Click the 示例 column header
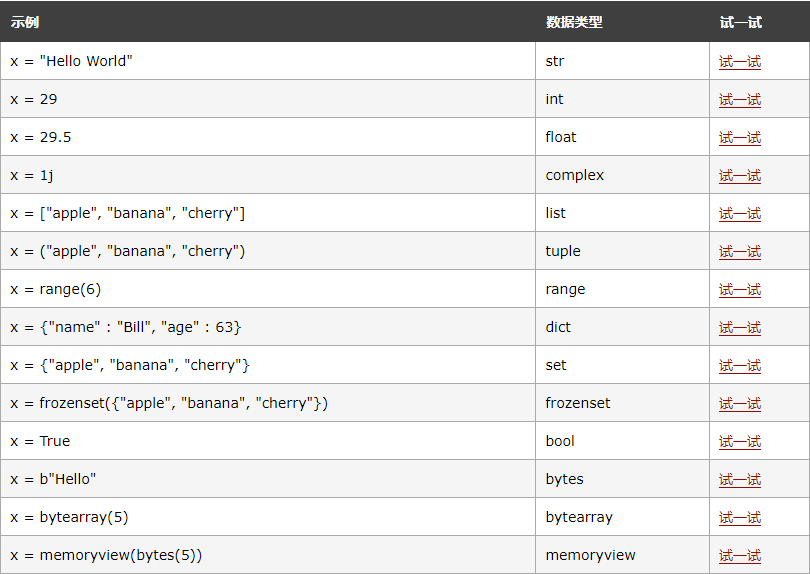Viewport: 810px width, 574px height. pyautogui.click(x=25, y=22)
